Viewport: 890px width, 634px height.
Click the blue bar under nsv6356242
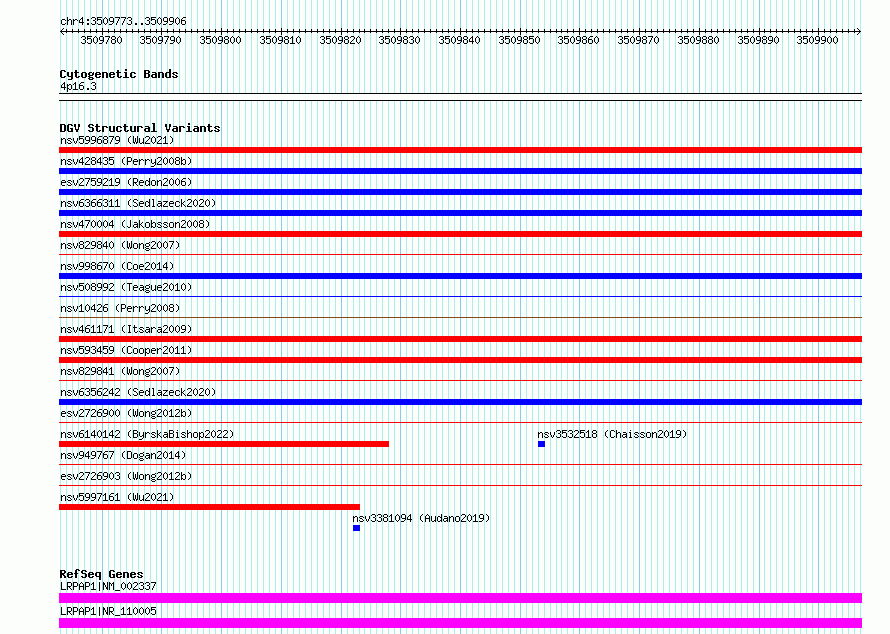pyautogui.click(x=460, y=402)
